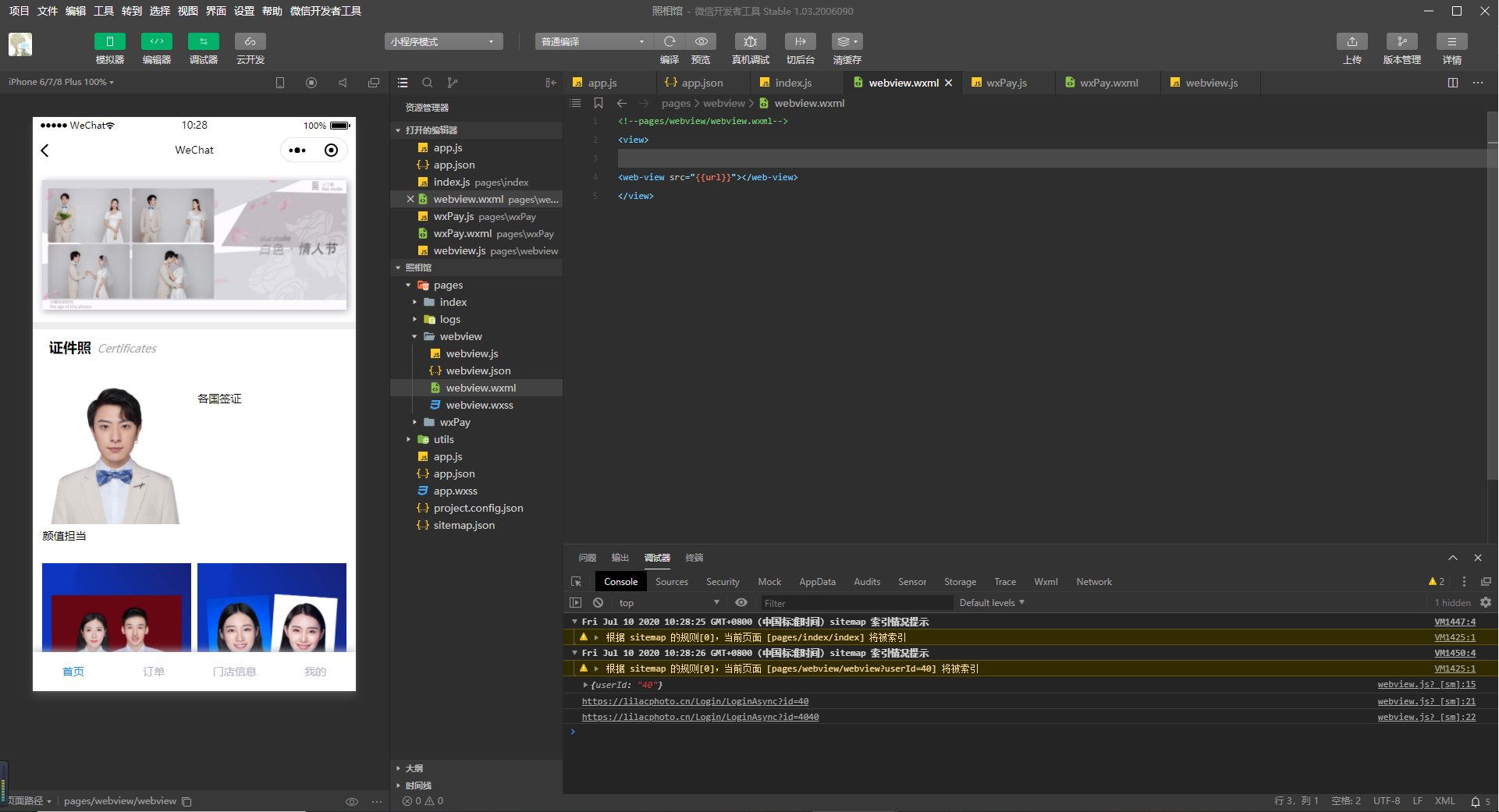Open the 工具 menu
This screenshot has height=812, width=1499.
point(104,11)
